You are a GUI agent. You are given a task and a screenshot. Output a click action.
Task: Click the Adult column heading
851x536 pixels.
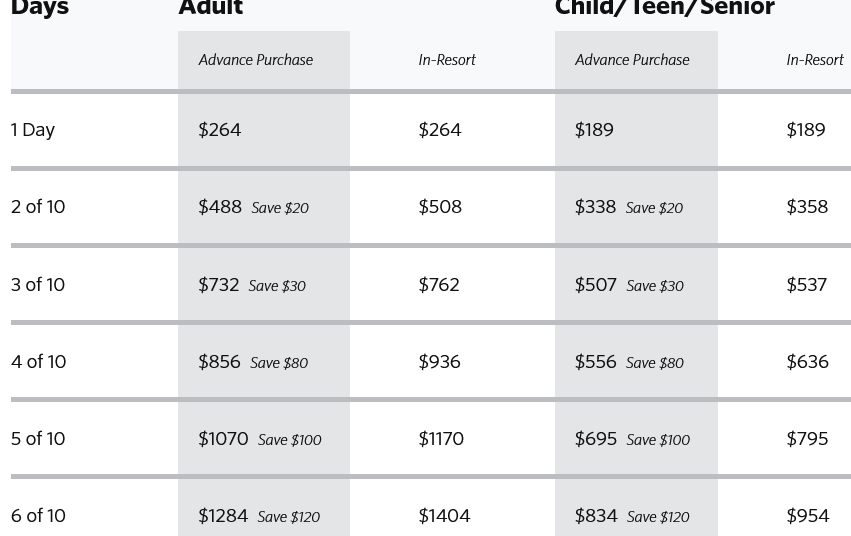click(x=211, y=8)
